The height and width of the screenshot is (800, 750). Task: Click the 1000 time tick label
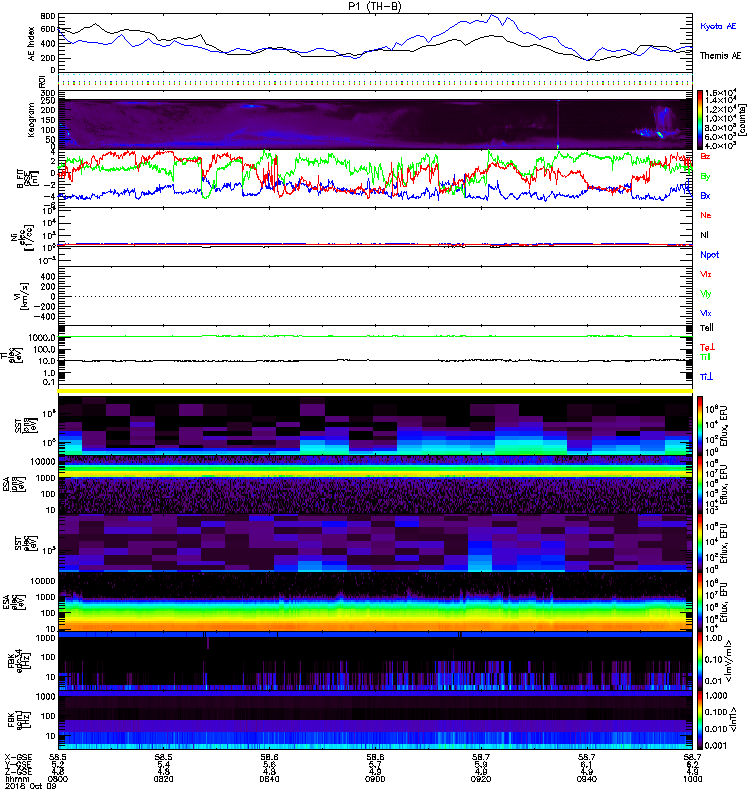click(692, 779)
